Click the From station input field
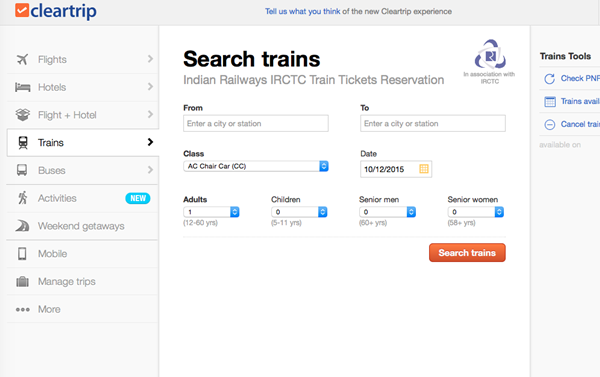600x377 pixels. click(256, 123)
